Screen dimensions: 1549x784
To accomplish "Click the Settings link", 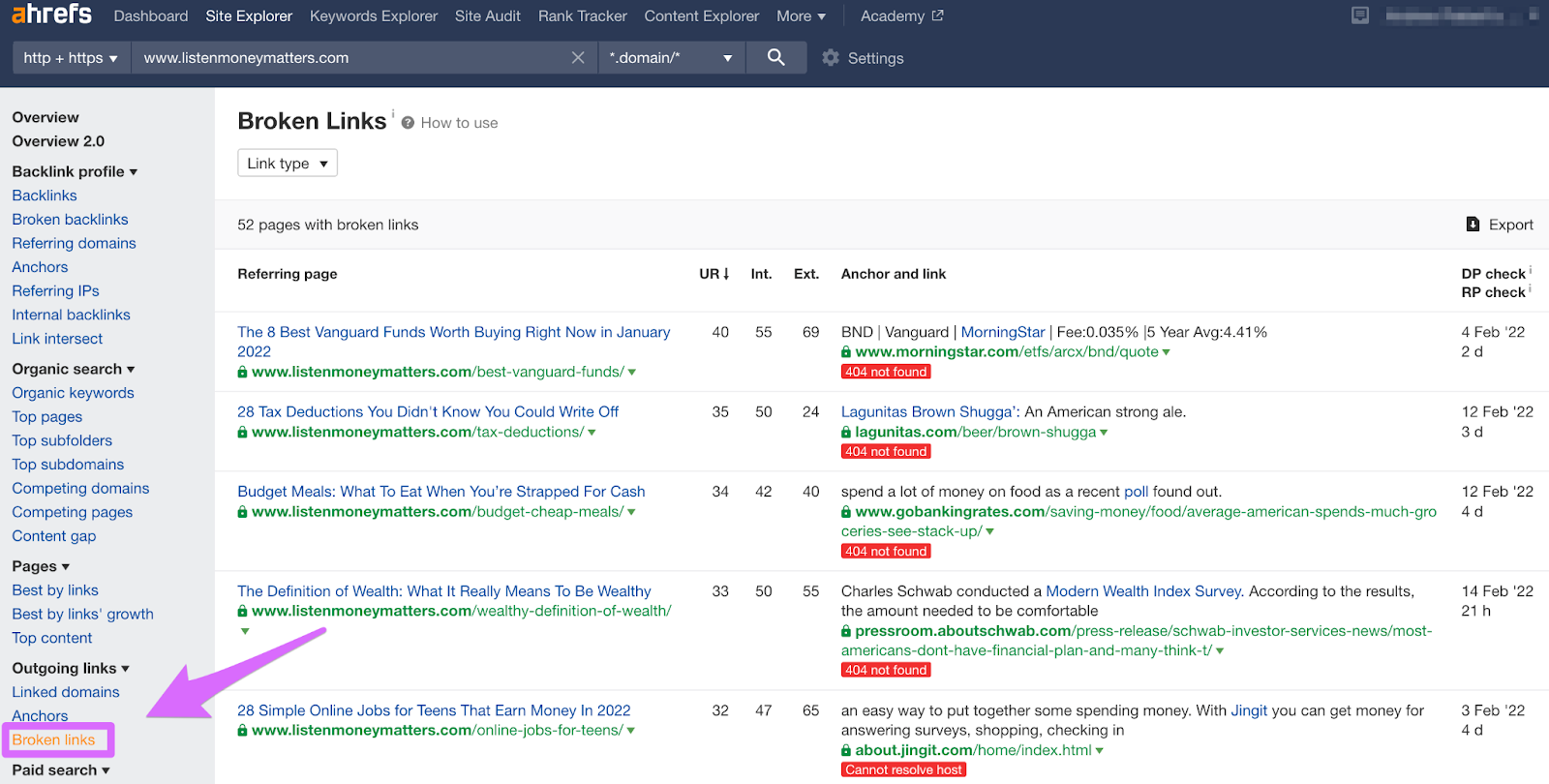I will tap(875, 58).
